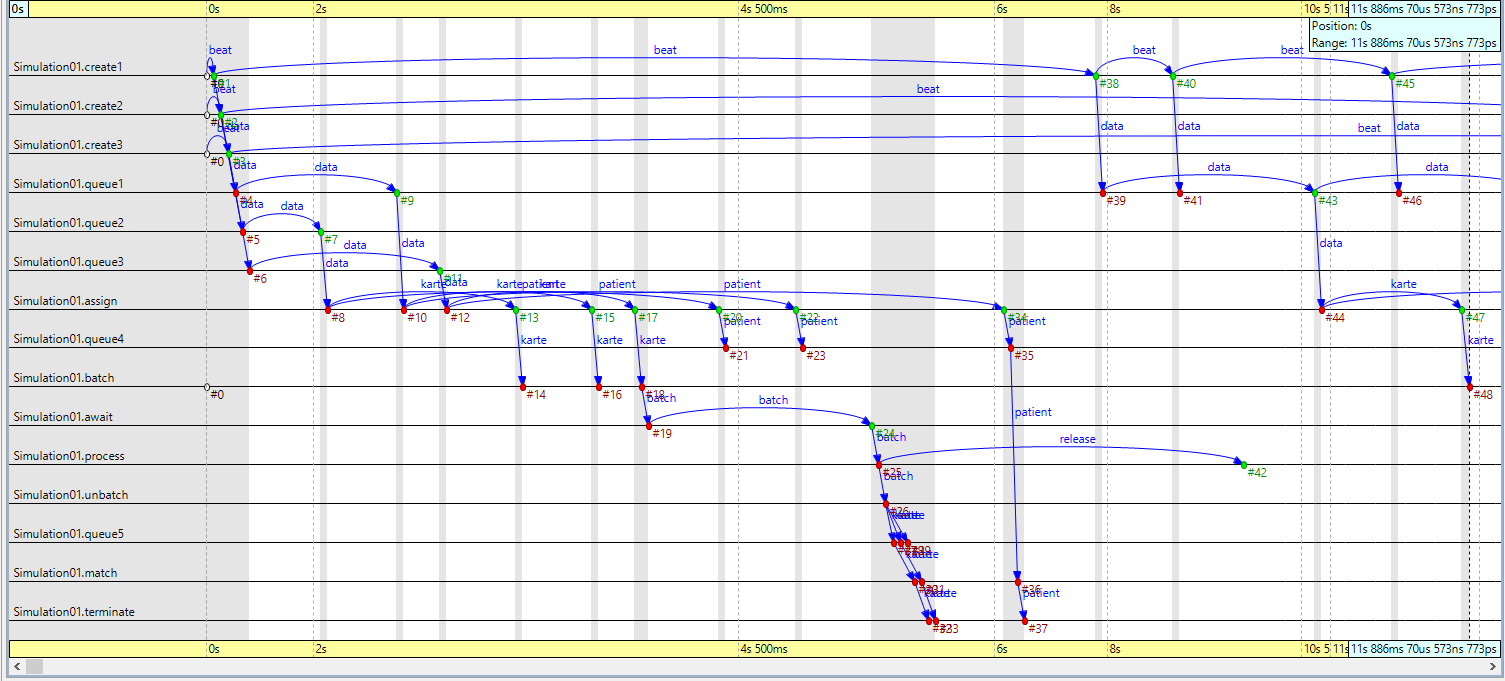Click event #15 on the assign axis
The height and width of the screenshot is (681, 1505).
point(592,310)
